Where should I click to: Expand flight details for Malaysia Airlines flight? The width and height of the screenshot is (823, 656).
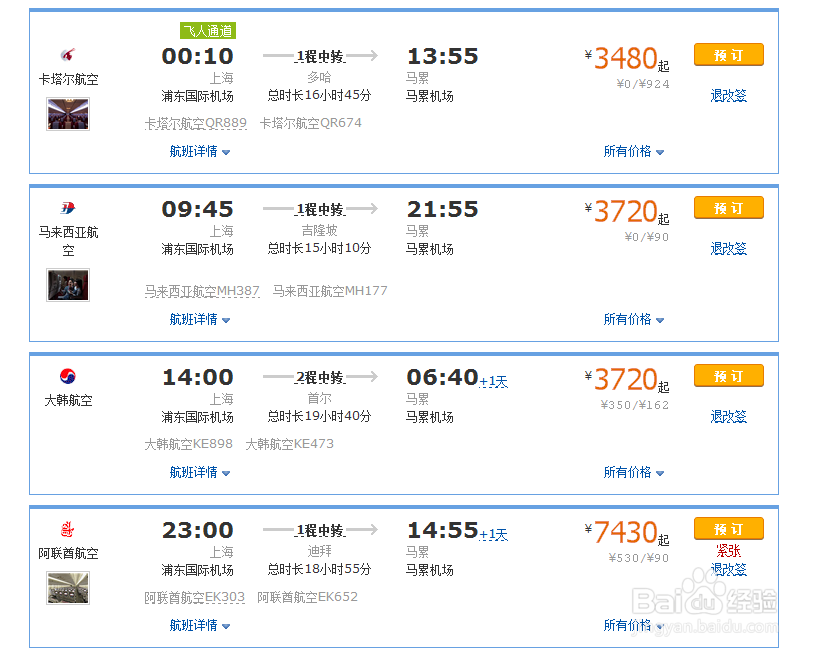click(x=200, y=320)
